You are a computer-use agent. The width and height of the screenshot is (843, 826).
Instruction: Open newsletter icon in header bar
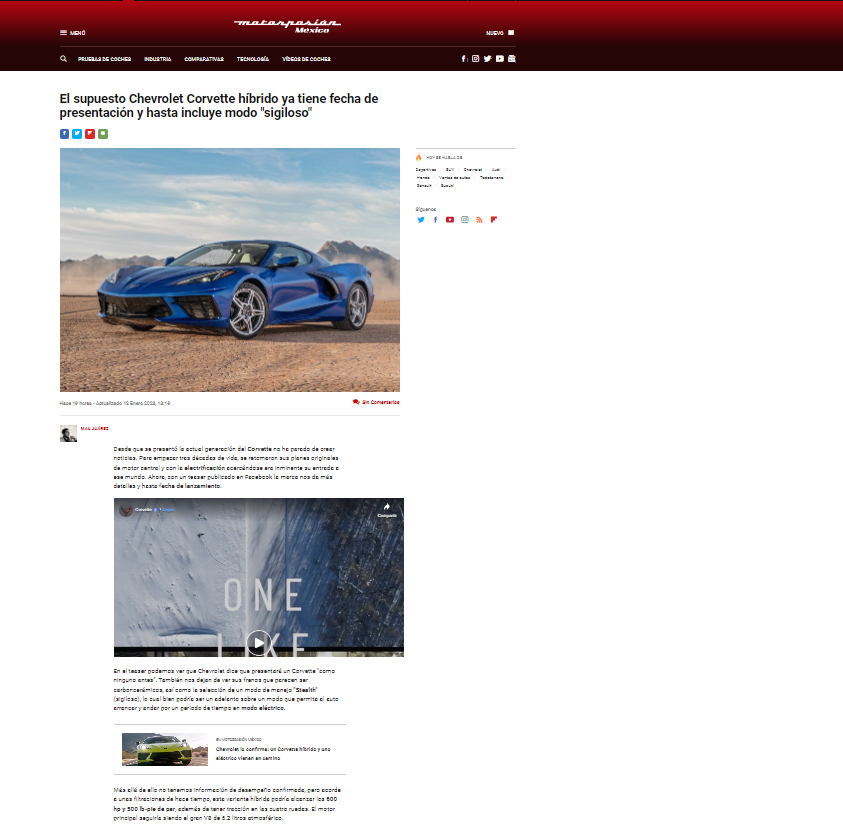tap(511, 59)
